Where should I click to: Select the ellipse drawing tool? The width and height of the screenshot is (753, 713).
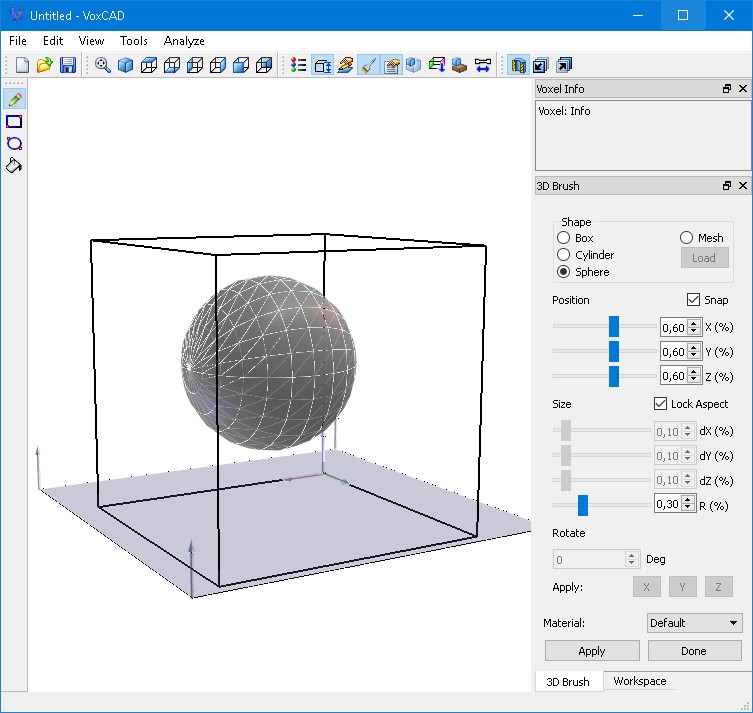[x=14, y=143]
